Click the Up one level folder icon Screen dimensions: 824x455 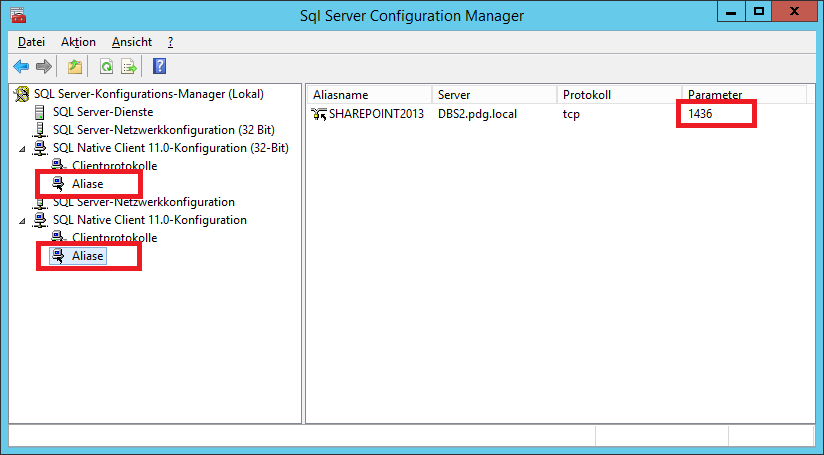pos(74,67)
